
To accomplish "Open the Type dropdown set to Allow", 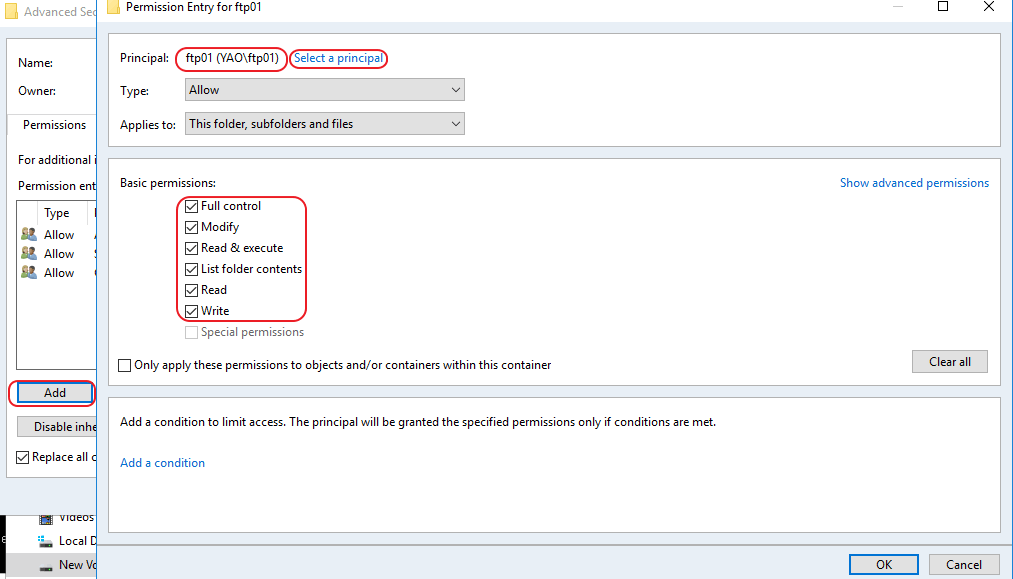I will tap(324, 90).
